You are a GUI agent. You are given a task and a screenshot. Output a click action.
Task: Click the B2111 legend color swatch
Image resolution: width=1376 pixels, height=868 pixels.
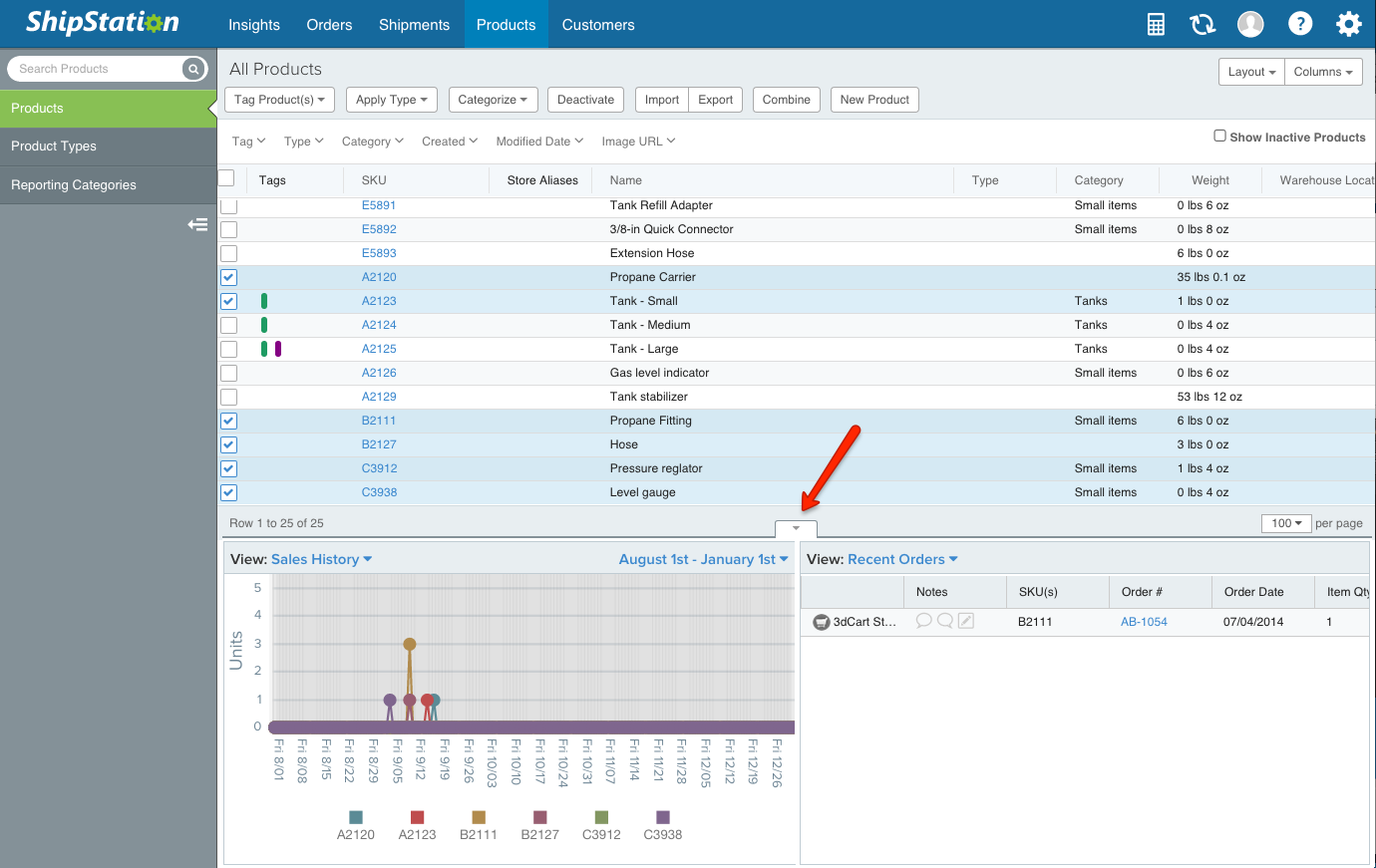click(x=479, y=817)
